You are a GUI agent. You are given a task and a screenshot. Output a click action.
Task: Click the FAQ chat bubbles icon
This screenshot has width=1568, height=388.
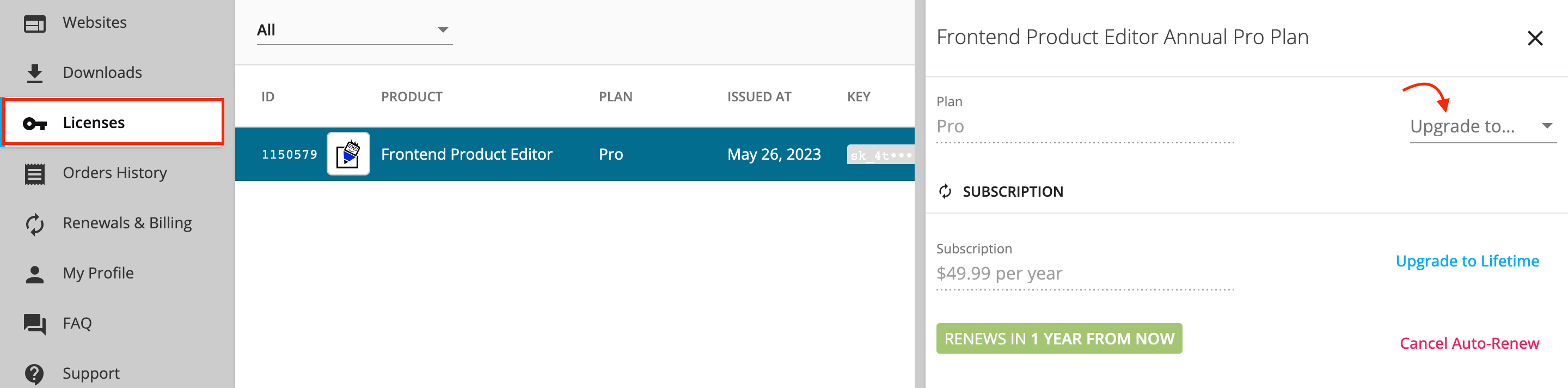35,324
